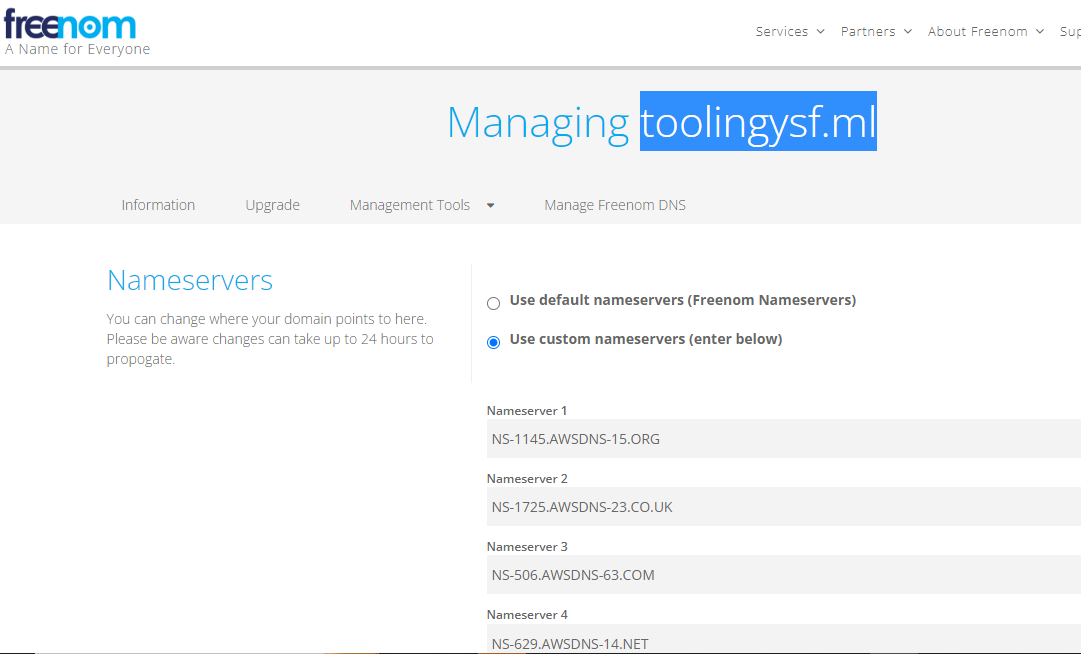The height and width of the screenshot is (654, 1081).
Task: Open the Manage Freenom DNS tab
Action: pyautogui.click(x=614, y=204)
